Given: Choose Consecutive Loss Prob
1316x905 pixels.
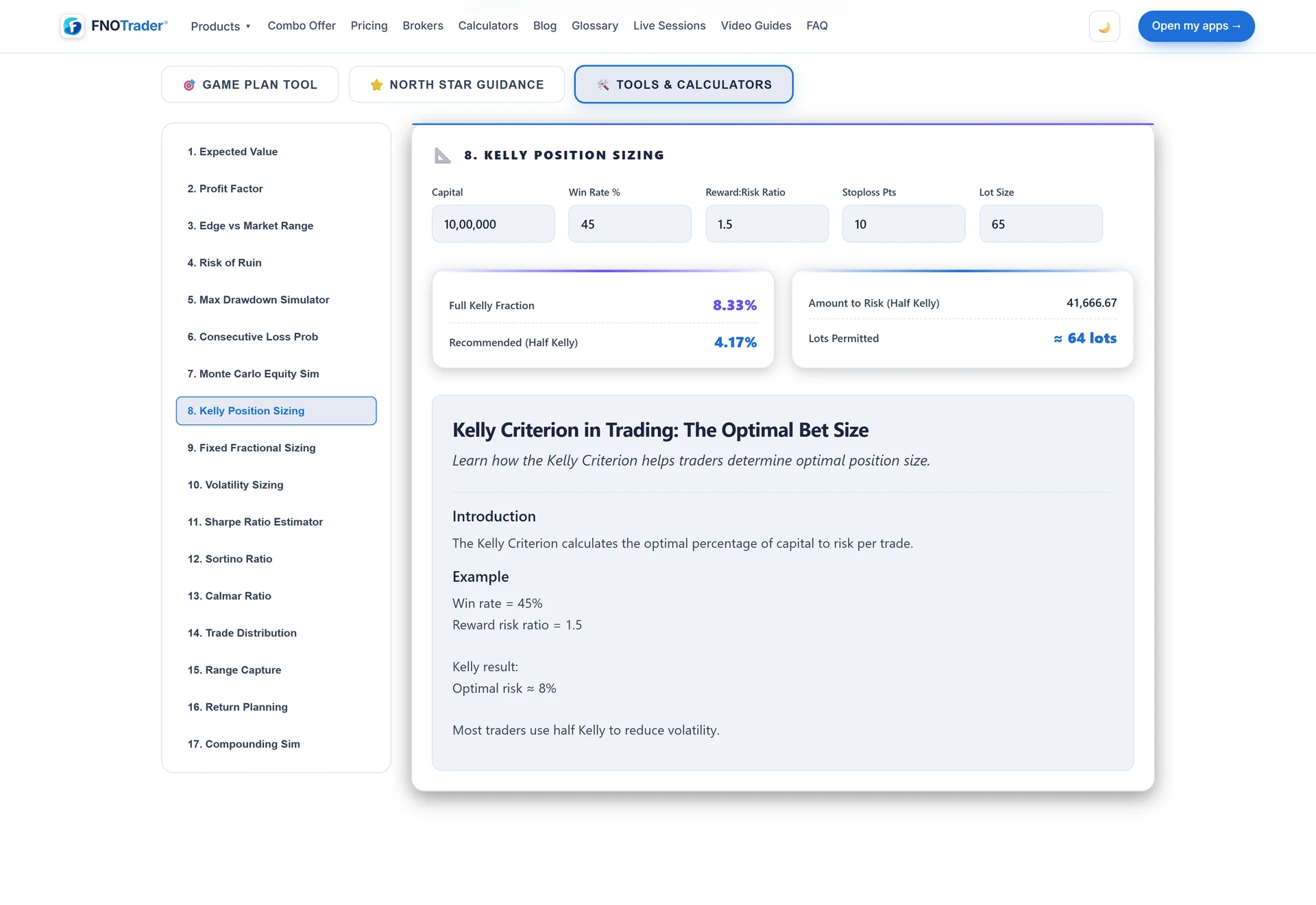Looking at the screenshot, I should 276,337.
